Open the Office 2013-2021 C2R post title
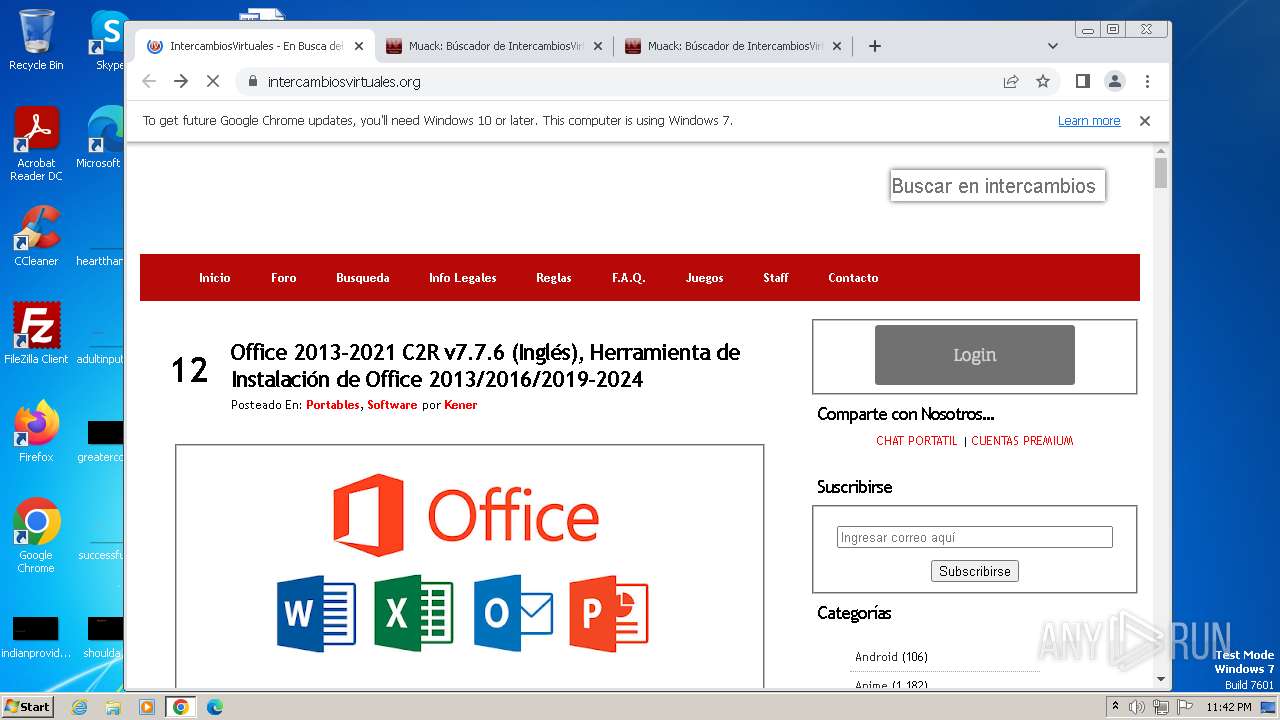Viewport: 1280px width, 720px height. (485, 366)
